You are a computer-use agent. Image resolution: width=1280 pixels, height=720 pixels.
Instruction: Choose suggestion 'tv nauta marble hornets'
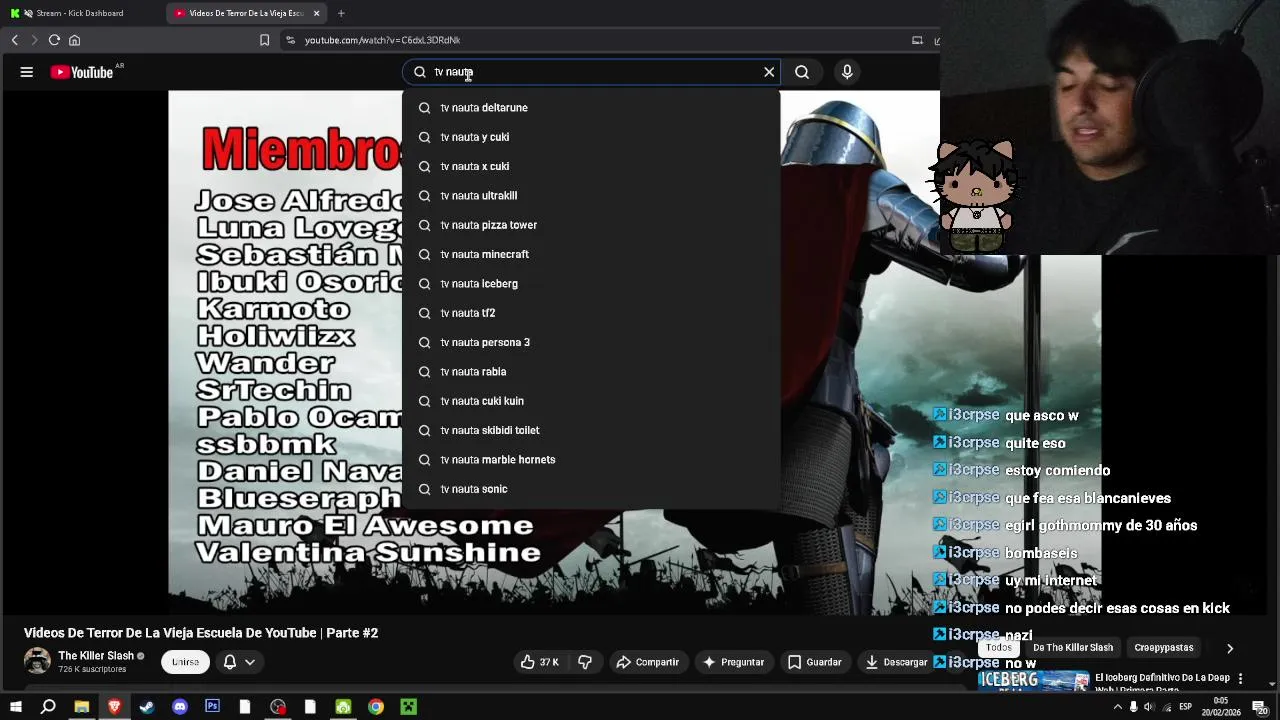(x=591, y=460)
